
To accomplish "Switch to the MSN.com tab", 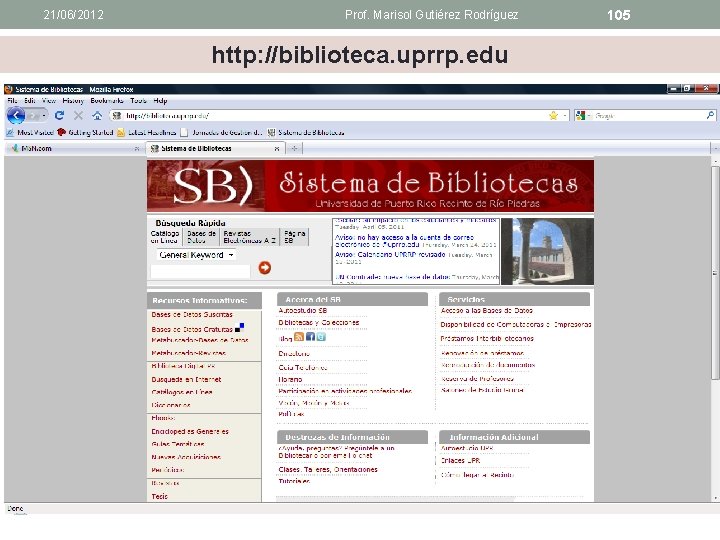I will coord(75,148).
